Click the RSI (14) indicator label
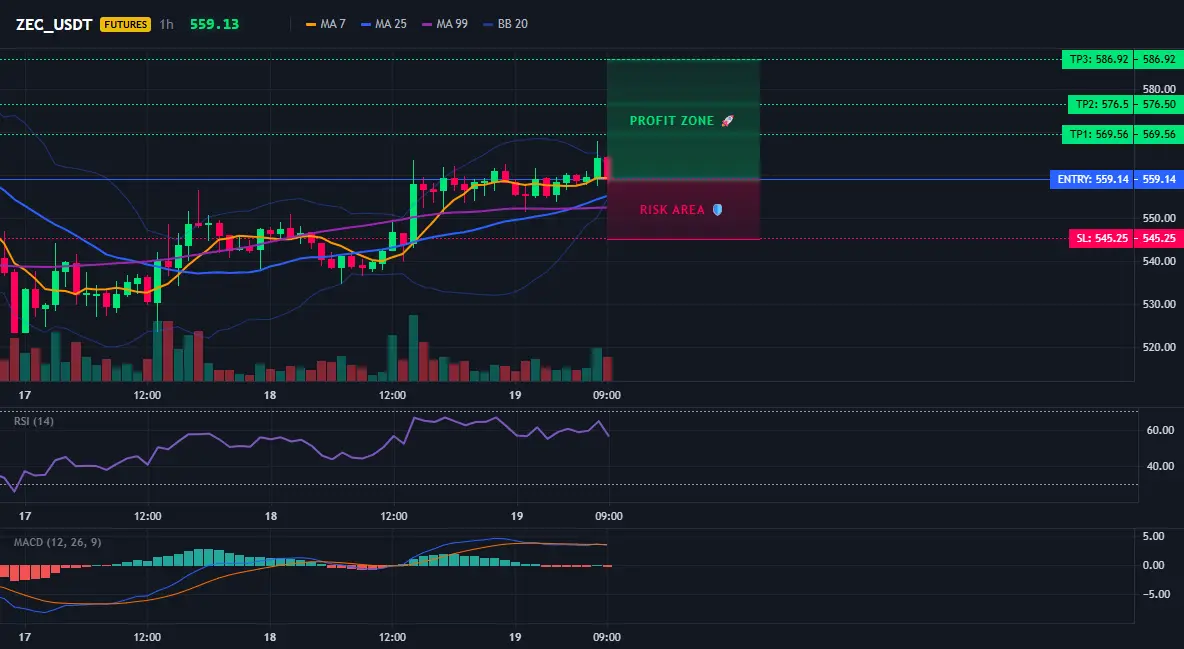 tap(34, 421)
